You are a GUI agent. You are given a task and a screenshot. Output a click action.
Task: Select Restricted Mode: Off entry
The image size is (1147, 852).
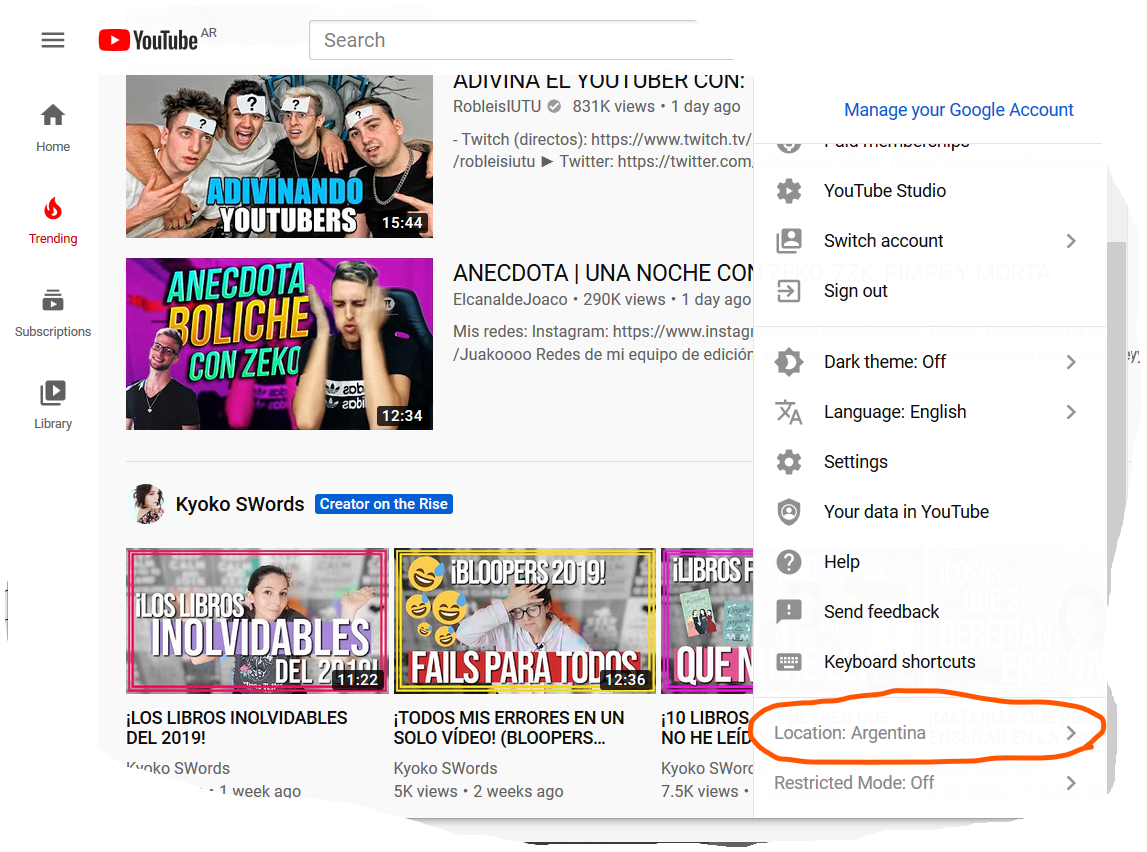929,783
